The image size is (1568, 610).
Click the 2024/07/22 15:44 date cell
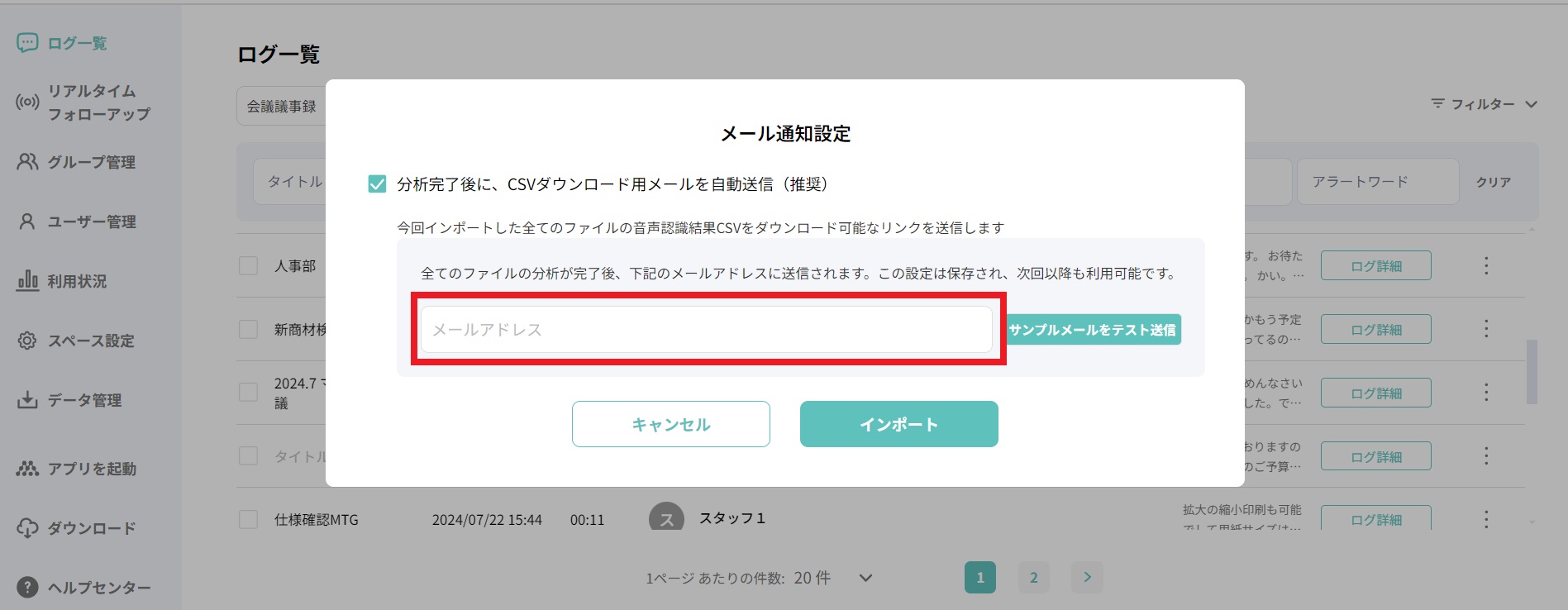487,520
